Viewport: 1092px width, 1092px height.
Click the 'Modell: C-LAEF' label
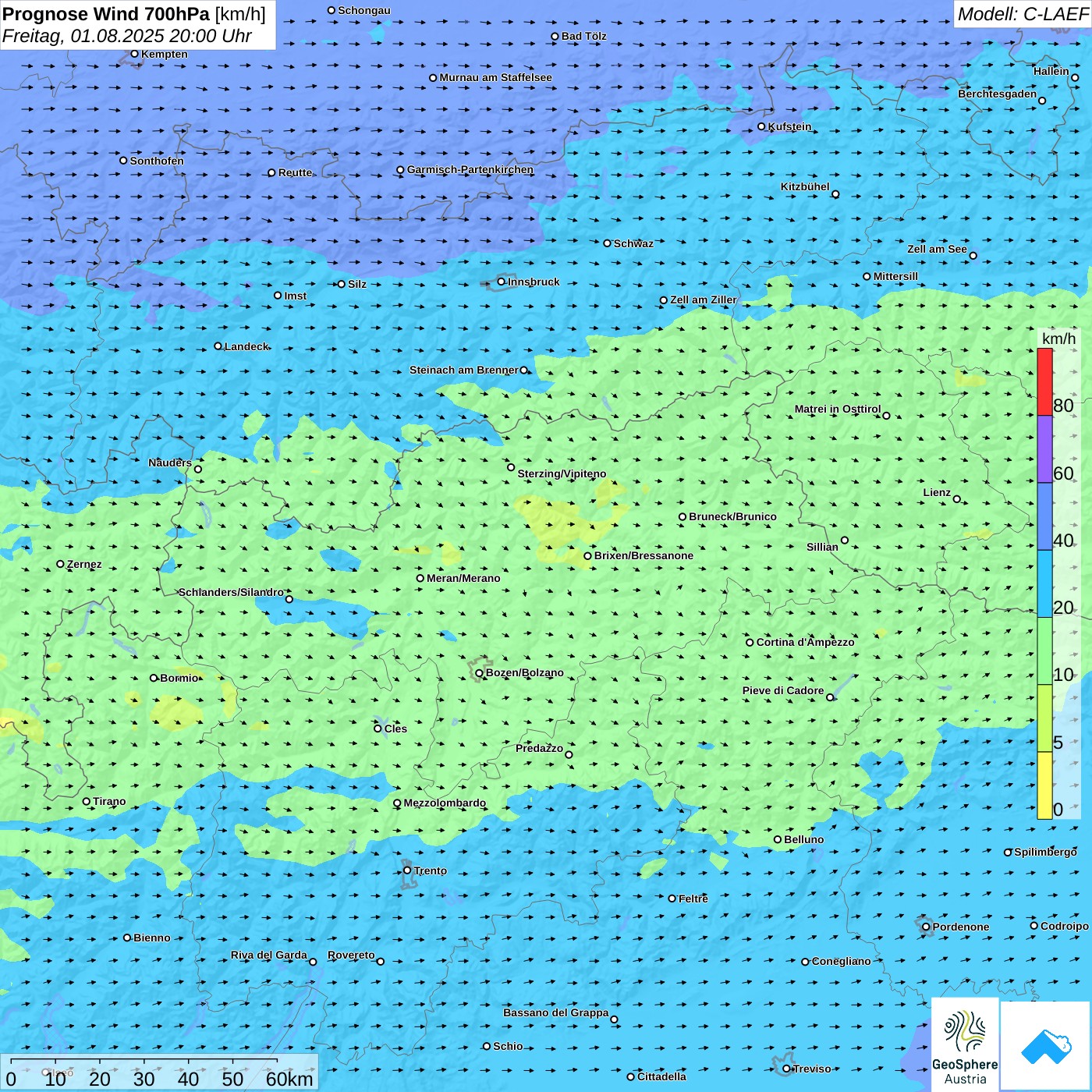[x=1023, y=14]
